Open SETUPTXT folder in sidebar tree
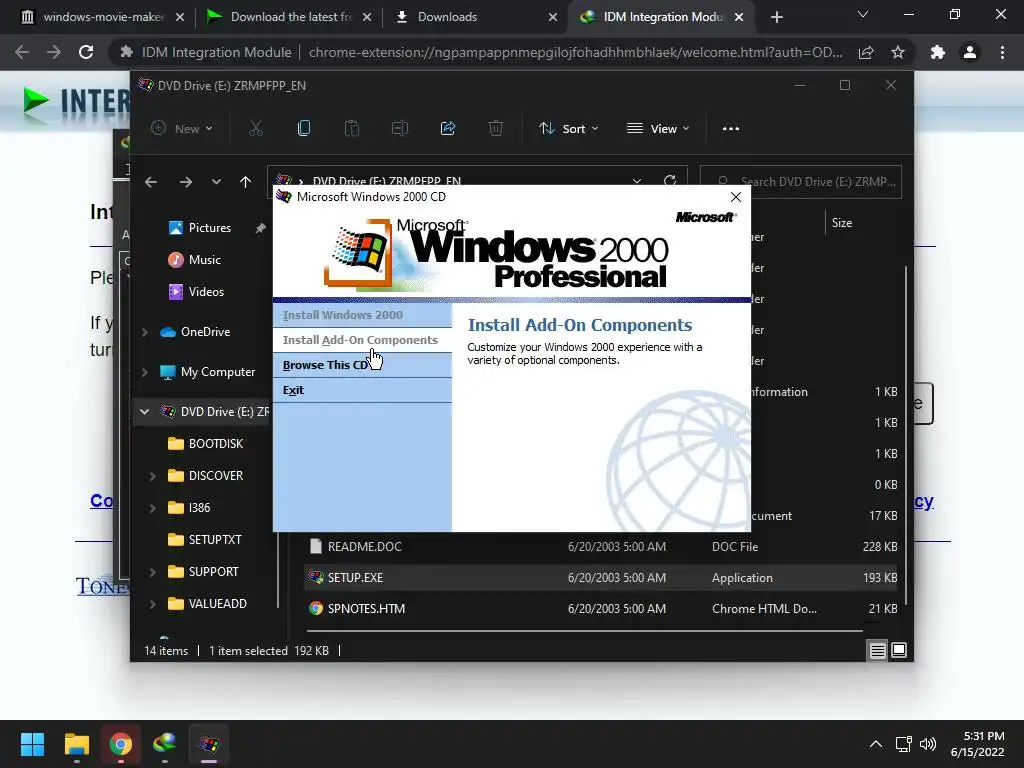1024x768 pixels. tap(215, 539)
